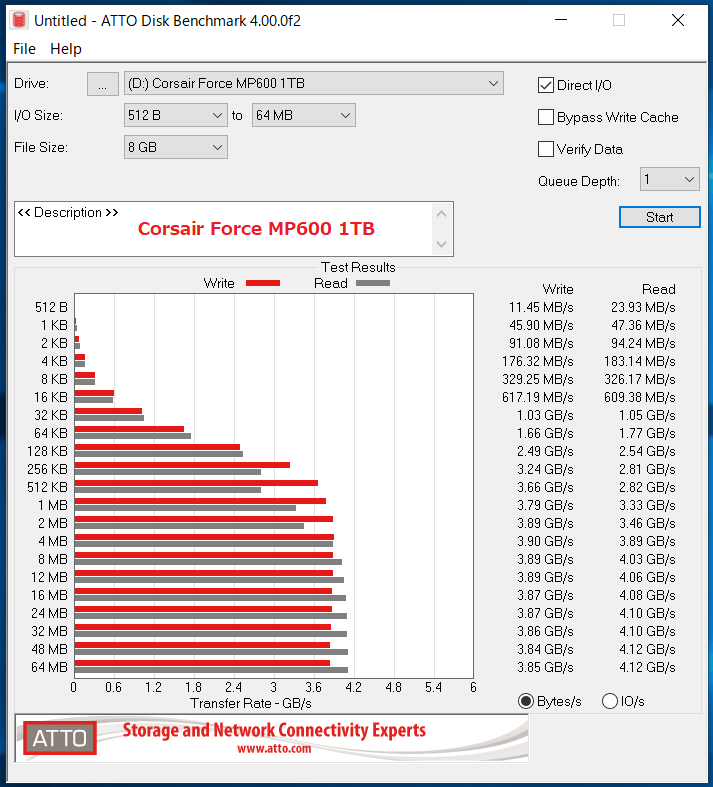This screenshot has width=713, height=787.
Task: Open the Help menu
Action: tap(66, 49)
